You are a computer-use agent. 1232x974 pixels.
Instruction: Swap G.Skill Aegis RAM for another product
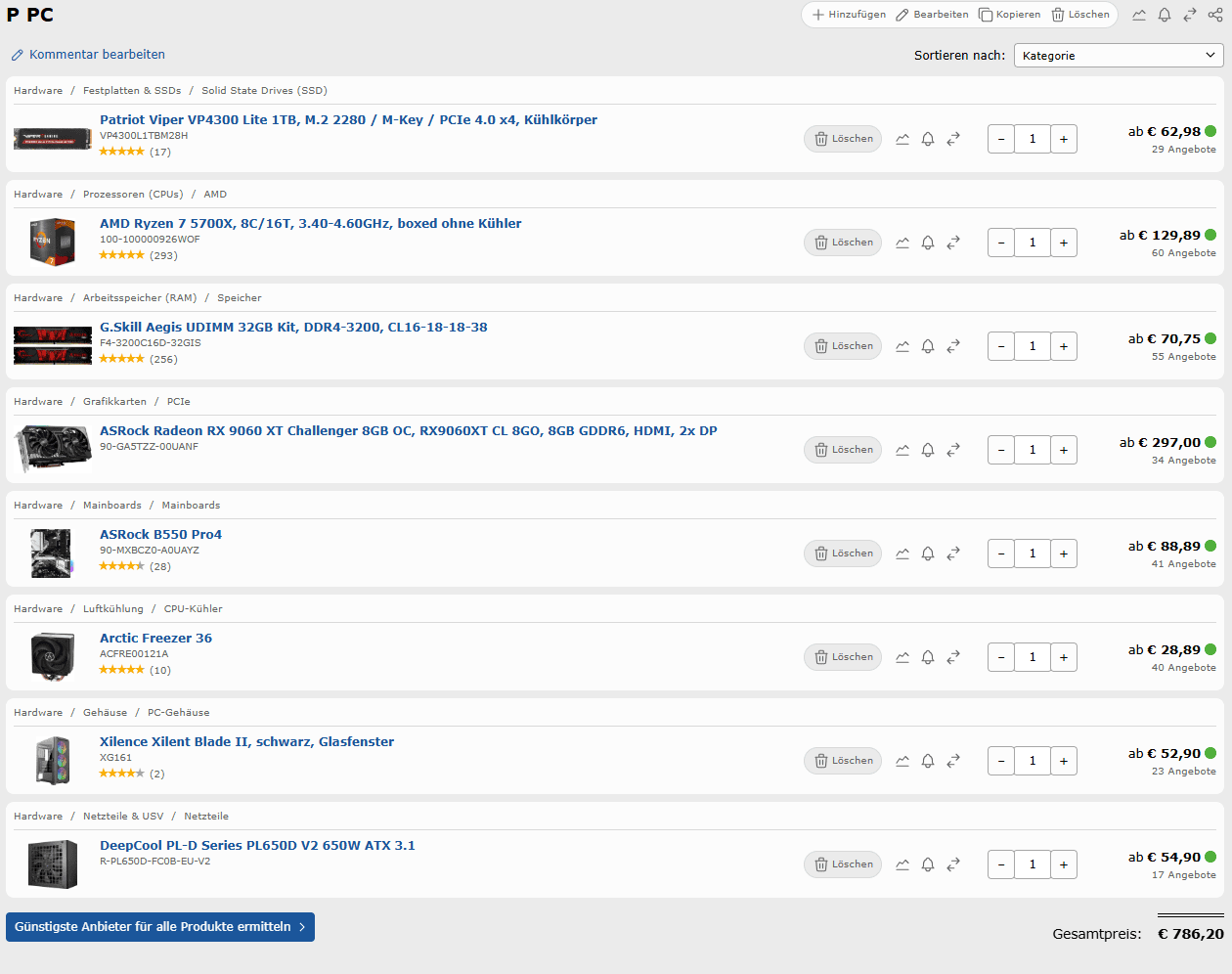click(953, 346)
